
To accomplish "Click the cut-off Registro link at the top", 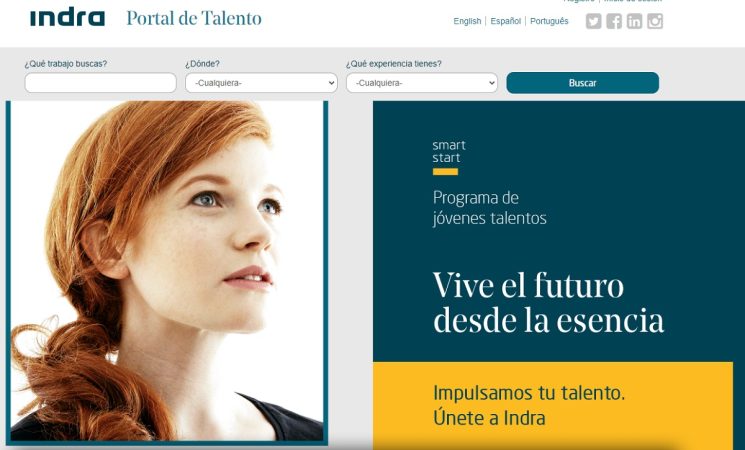I will click(x=579, y=1).
